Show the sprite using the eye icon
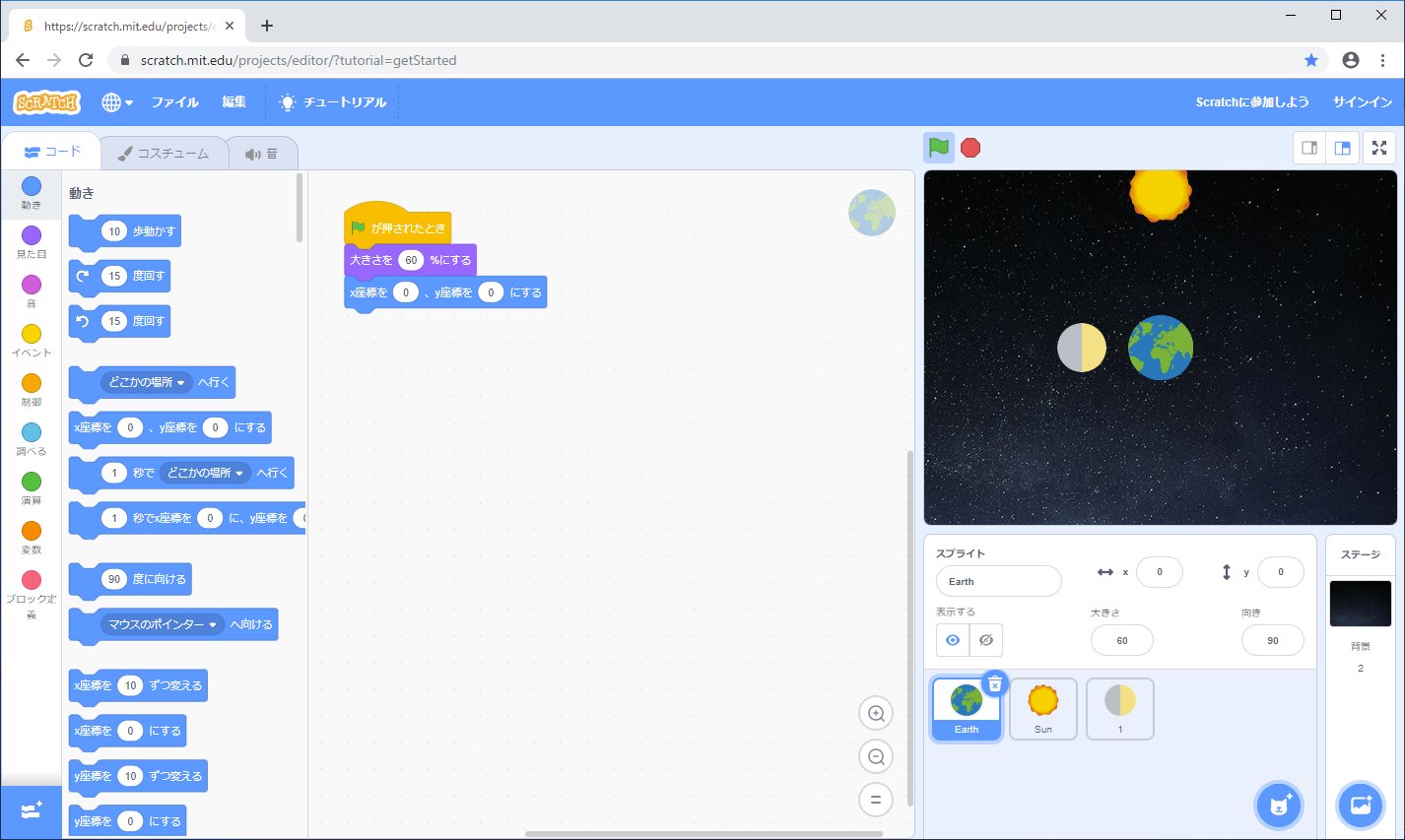This screenshot has width=1405, height=840. [952, 640]
